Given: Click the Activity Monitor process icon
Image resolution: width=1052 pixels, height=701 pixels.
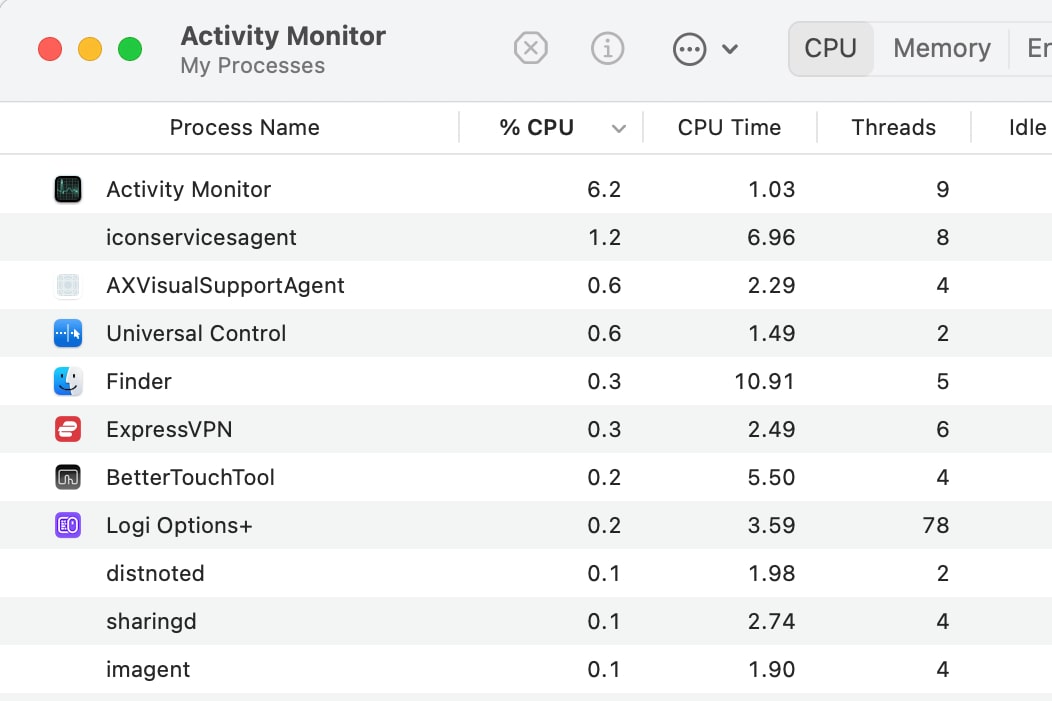Looking at the screenshot, I should coord(68,189).
